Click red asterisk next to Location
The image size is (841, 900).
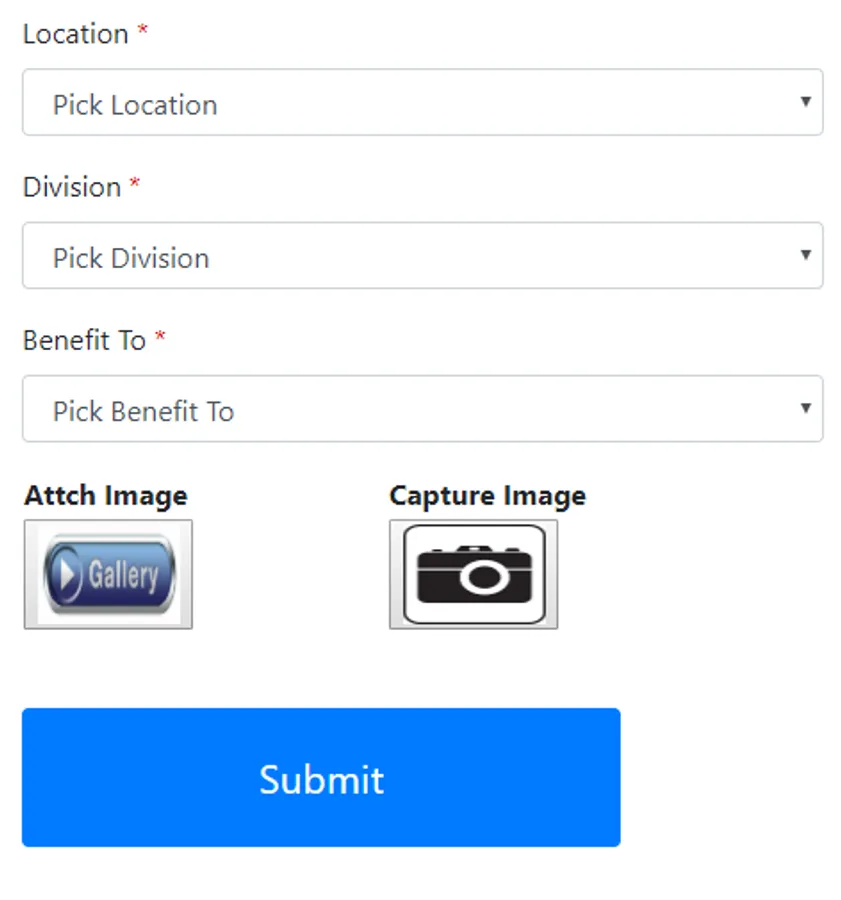pyautogui.click(x=143, y=31)
